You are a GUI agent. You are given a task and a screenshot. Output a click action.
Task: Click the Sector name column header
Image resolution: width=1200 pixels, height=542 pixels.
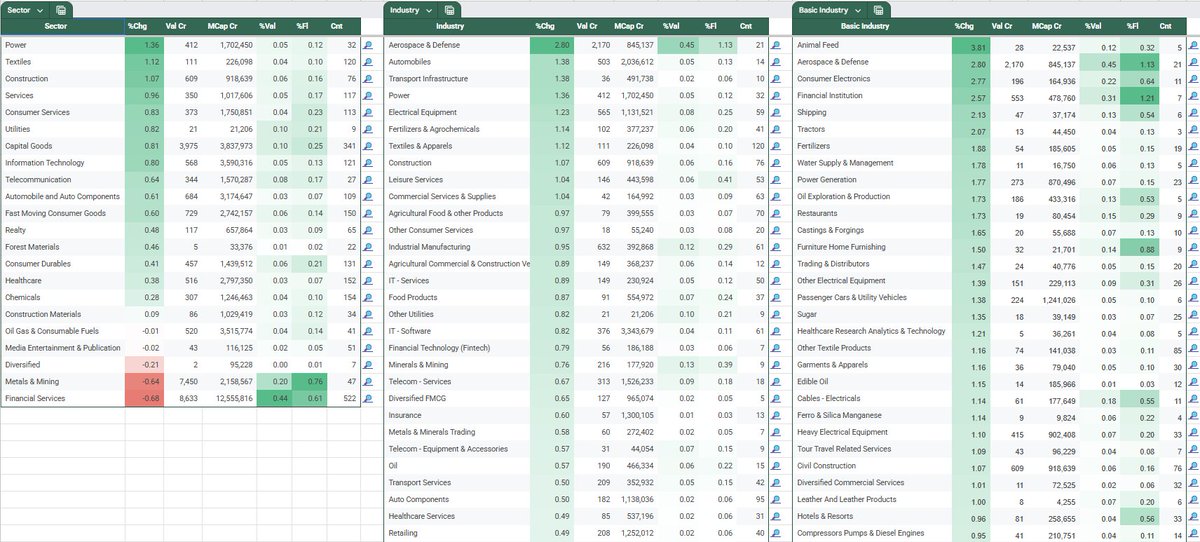tap(62, 26)
